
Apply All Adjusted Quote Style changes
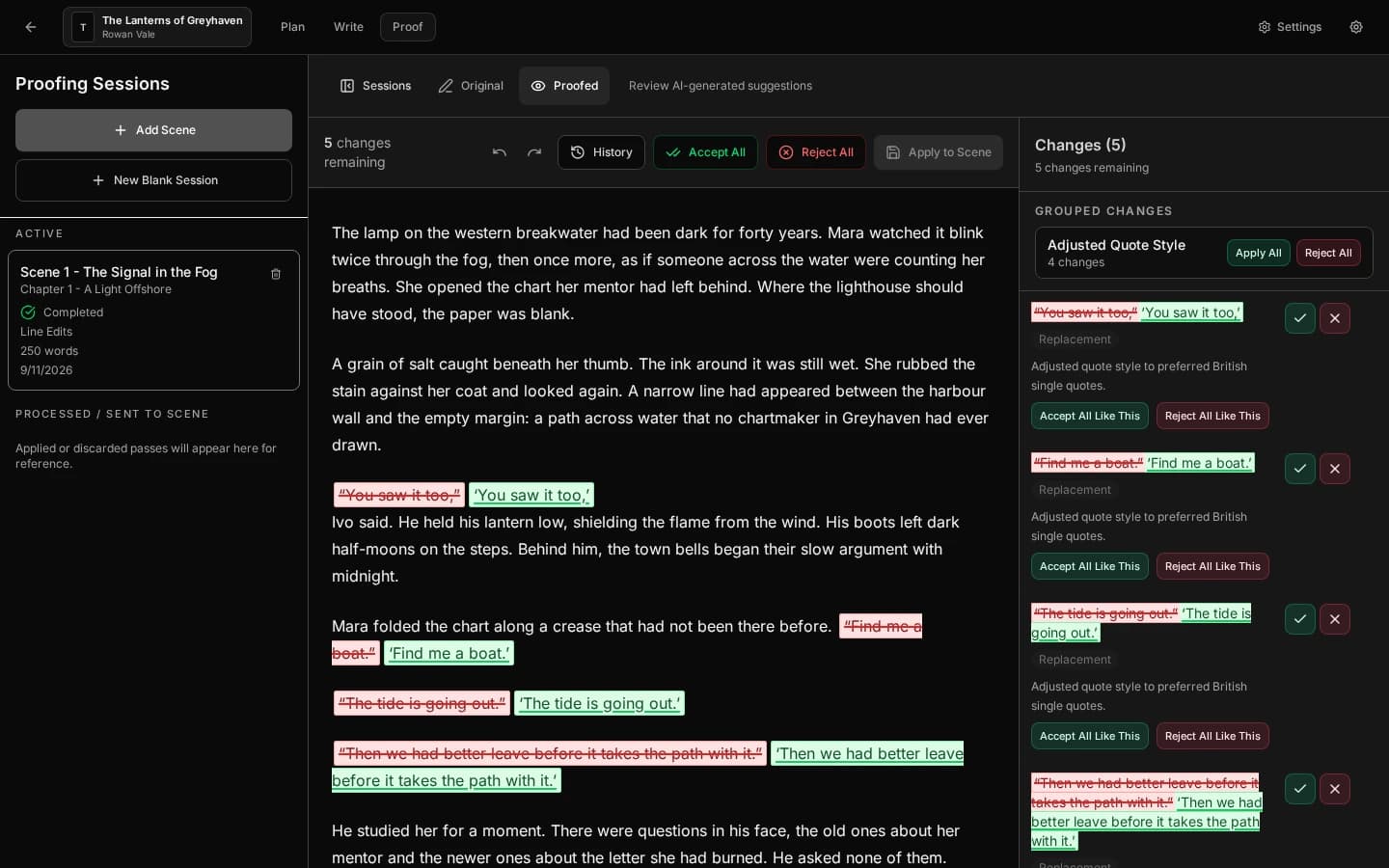[x=1259, y=253]
